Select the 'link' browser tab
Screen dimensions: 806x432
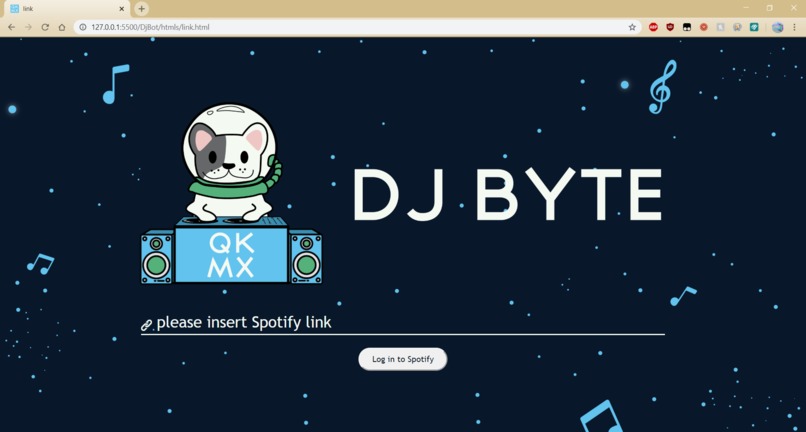[66, 9]
